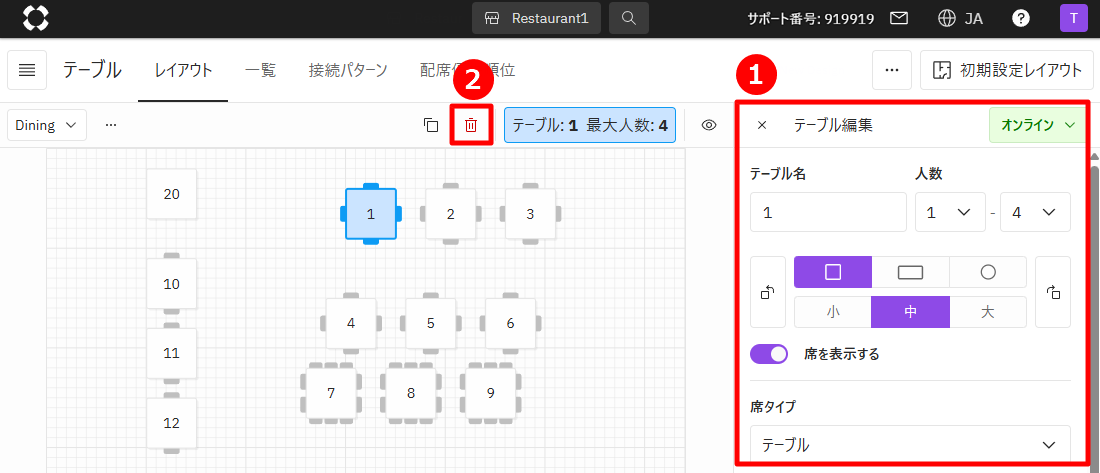This screenshot has width=1100, height=473.
Task: Open the help question mark icon
Action: pyautogui.click(x=1021, y=18)
